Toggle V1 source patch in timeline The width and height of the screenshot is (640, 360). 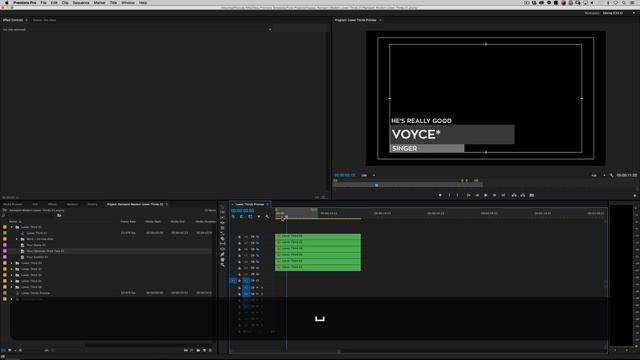[233, 280]
